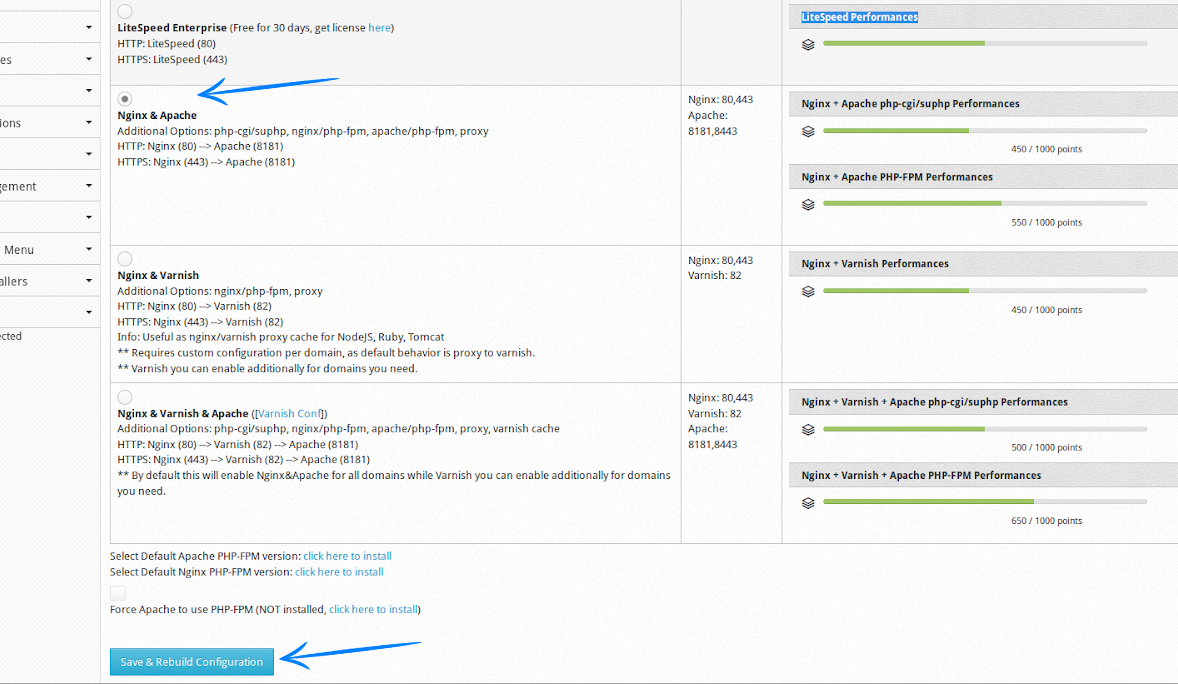Click stack icon under Nginx + Varnish + Apache PHP-FPM
Viewport: 1178px width, 684px height.
point(808,503)
